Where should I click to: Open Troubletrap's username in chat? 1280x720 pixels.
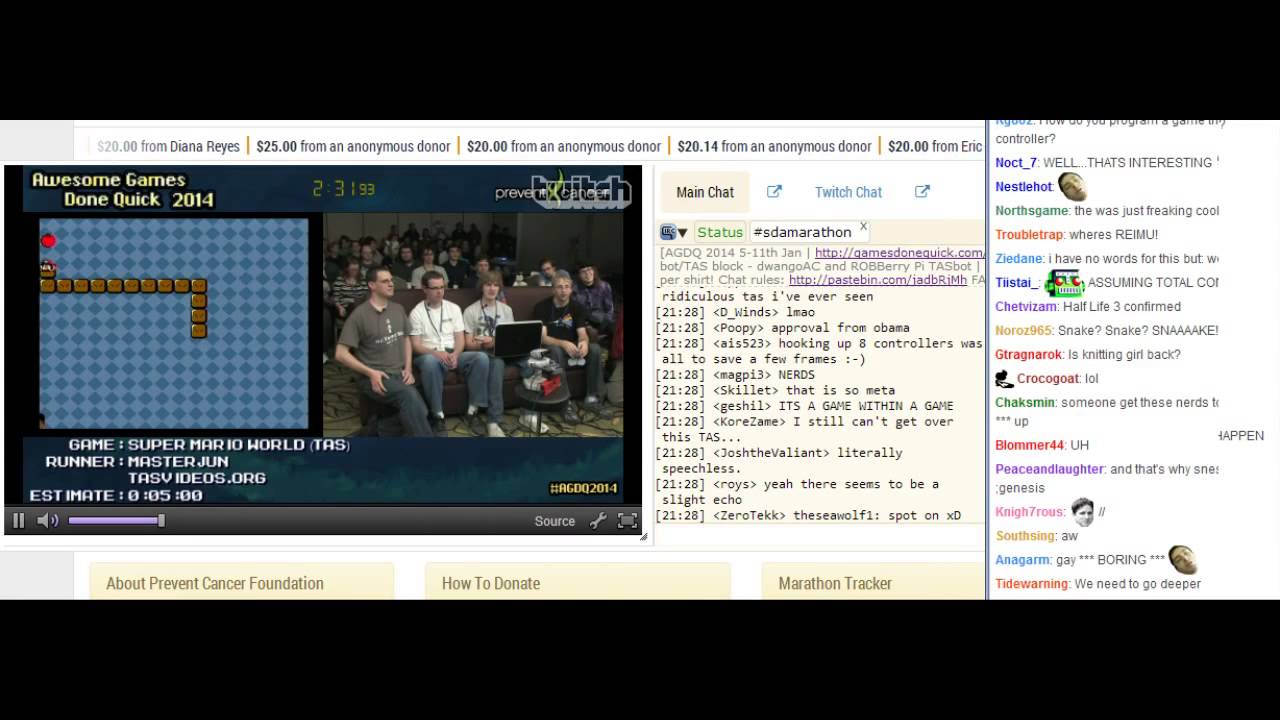pos(1029,235)
